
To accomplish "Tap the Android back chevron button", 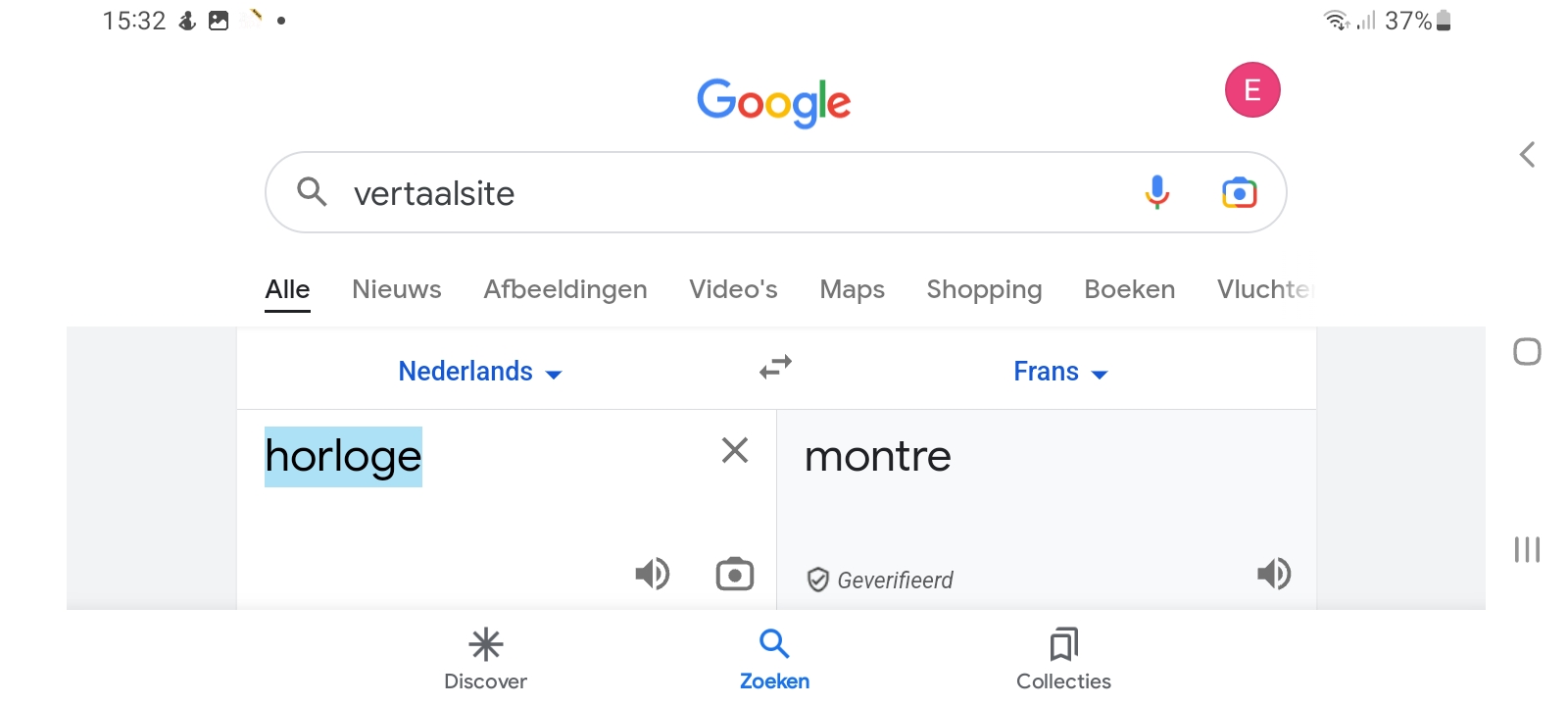I will 1527,154.
